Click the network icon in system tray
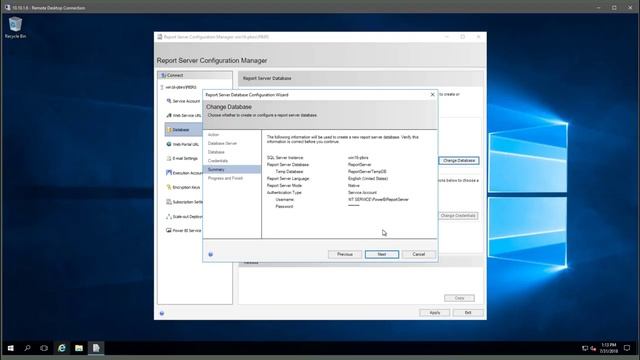This screenshot has height=360, width=640. point(585,348)
